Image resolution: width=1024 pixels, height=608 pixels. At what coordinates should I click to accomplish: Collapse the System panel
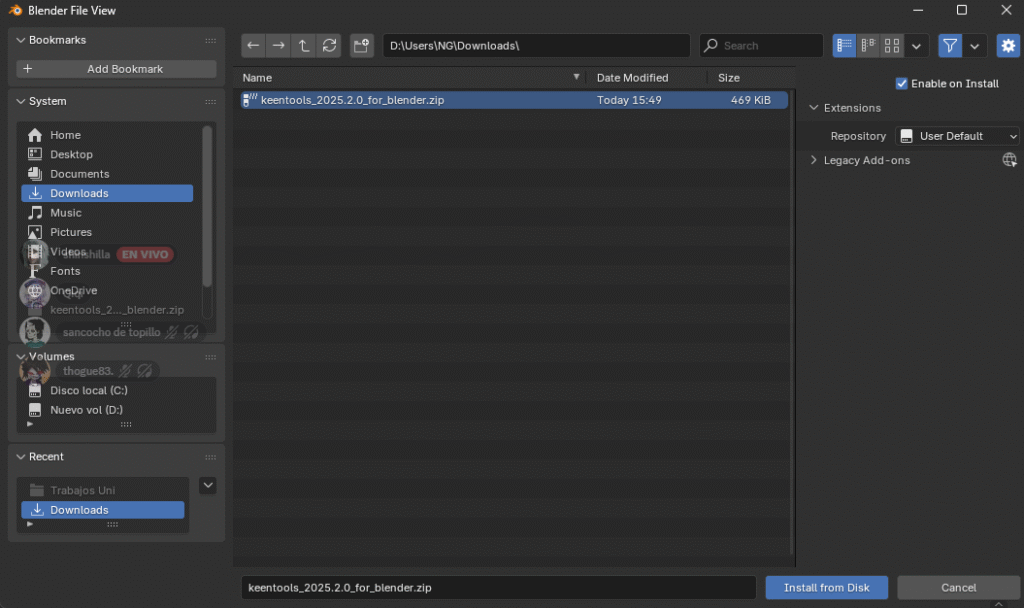coord(21,101)
